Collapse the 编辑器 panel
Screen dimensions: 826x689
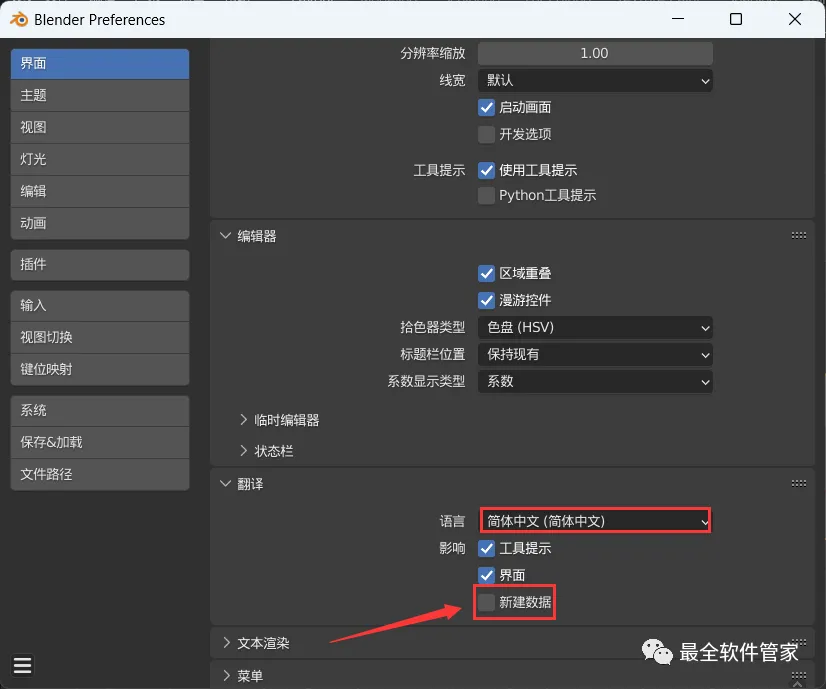pyautogui.click(x=225, y=235)
